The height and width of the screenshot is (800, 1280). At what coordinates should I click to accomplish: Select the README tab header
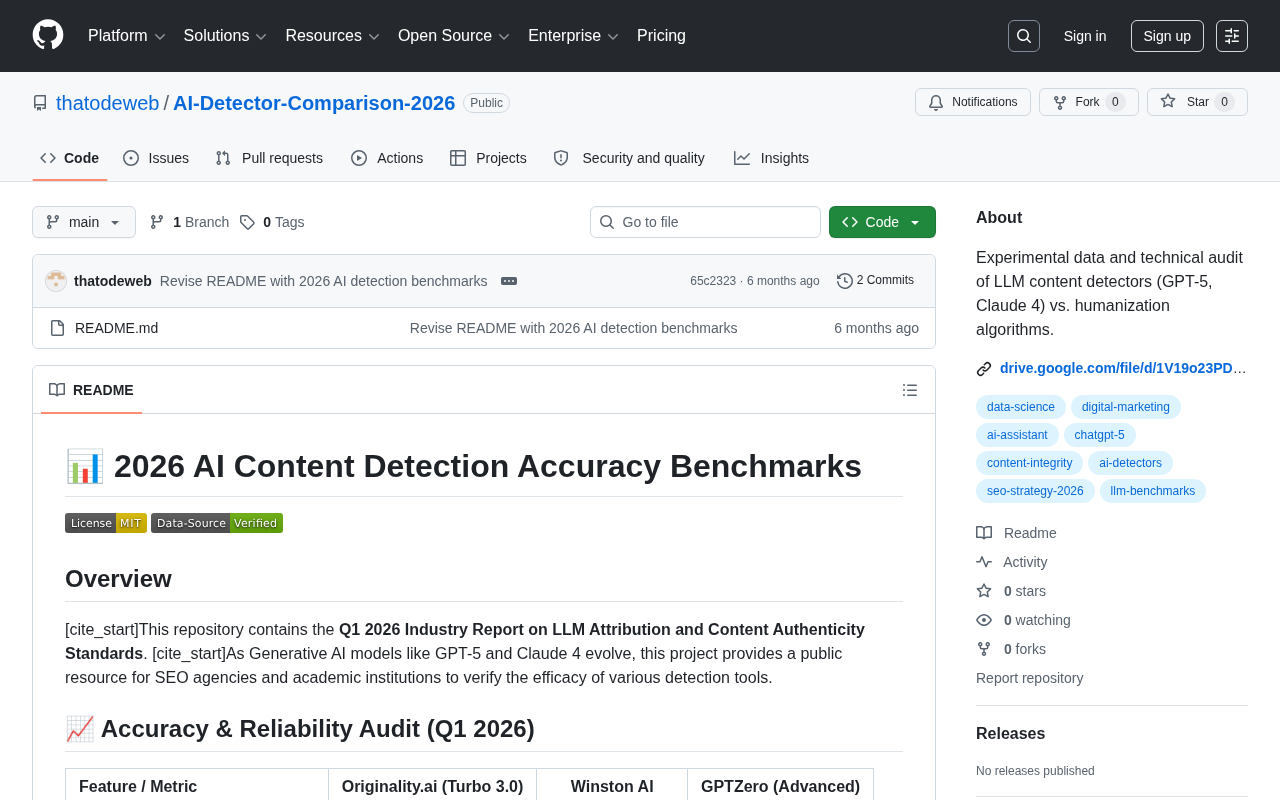coord(91,390)
